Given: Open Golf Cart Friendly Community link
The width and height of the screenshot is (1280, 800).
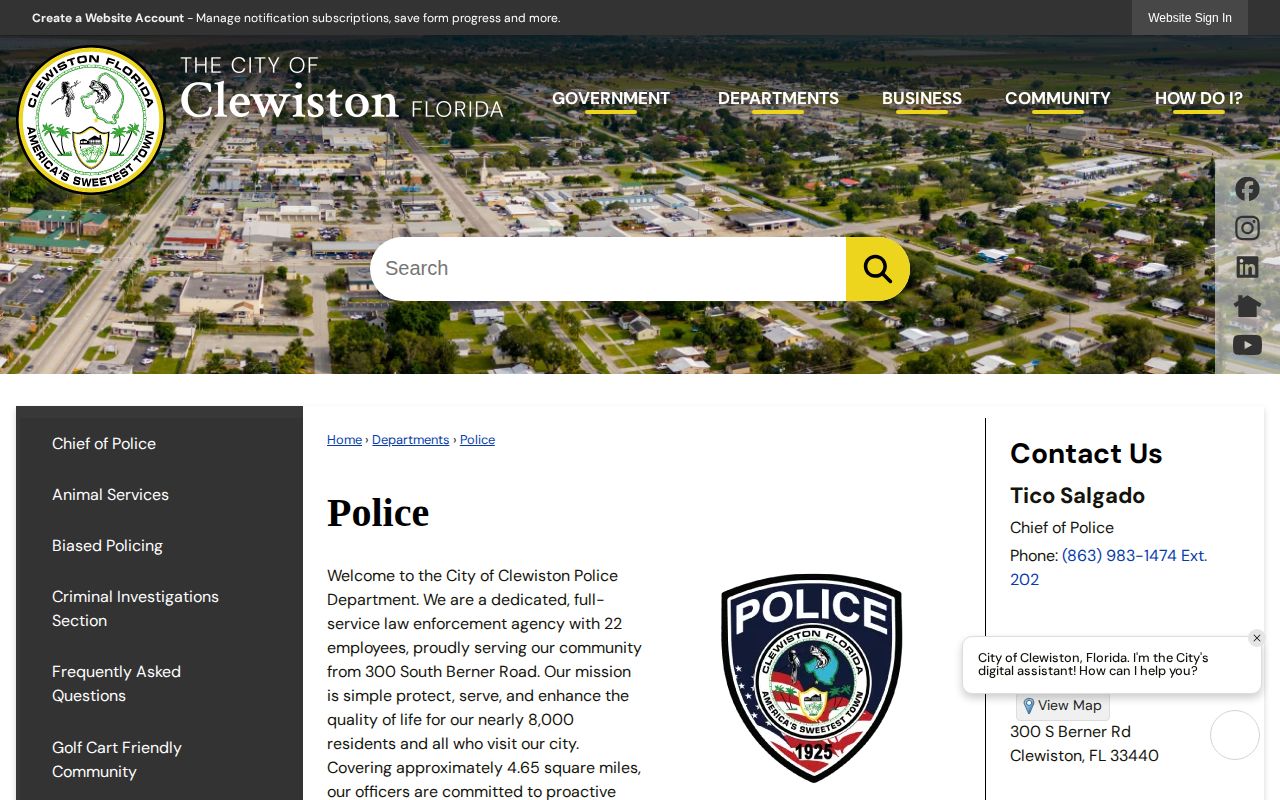Looking at the screenshot, I should (x=117, y=760).
